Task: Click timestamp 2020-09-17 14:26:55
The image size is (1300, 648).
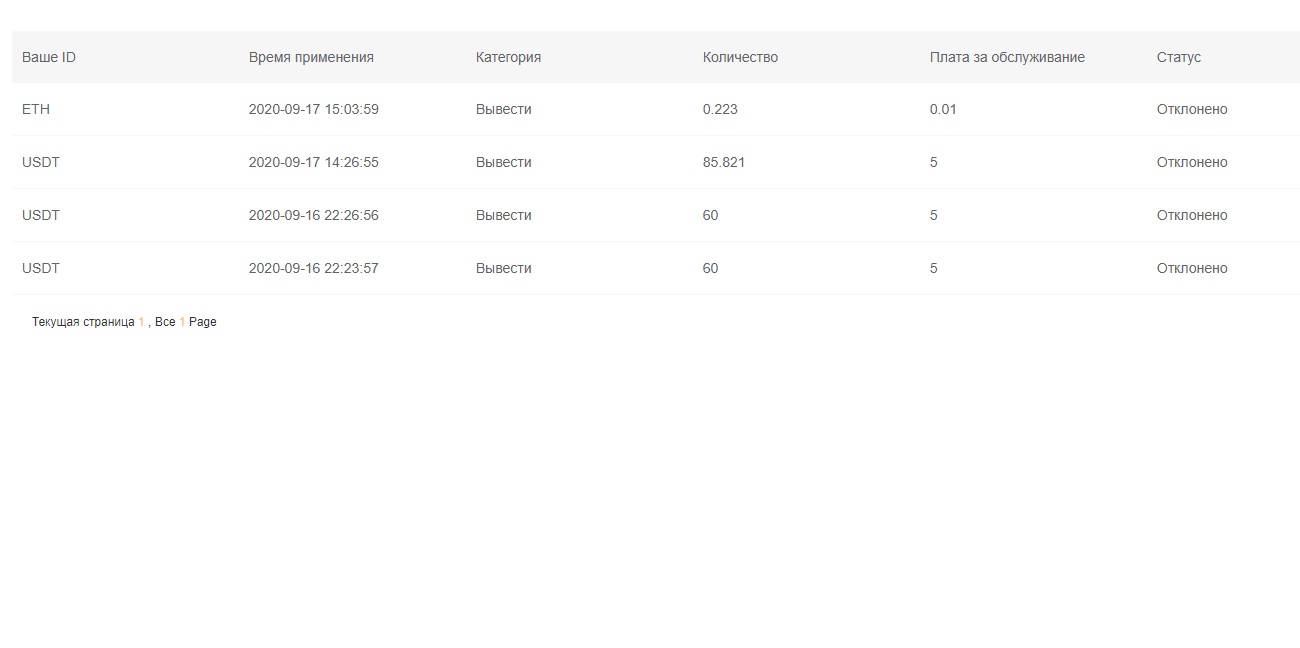Action: point(313,162)
